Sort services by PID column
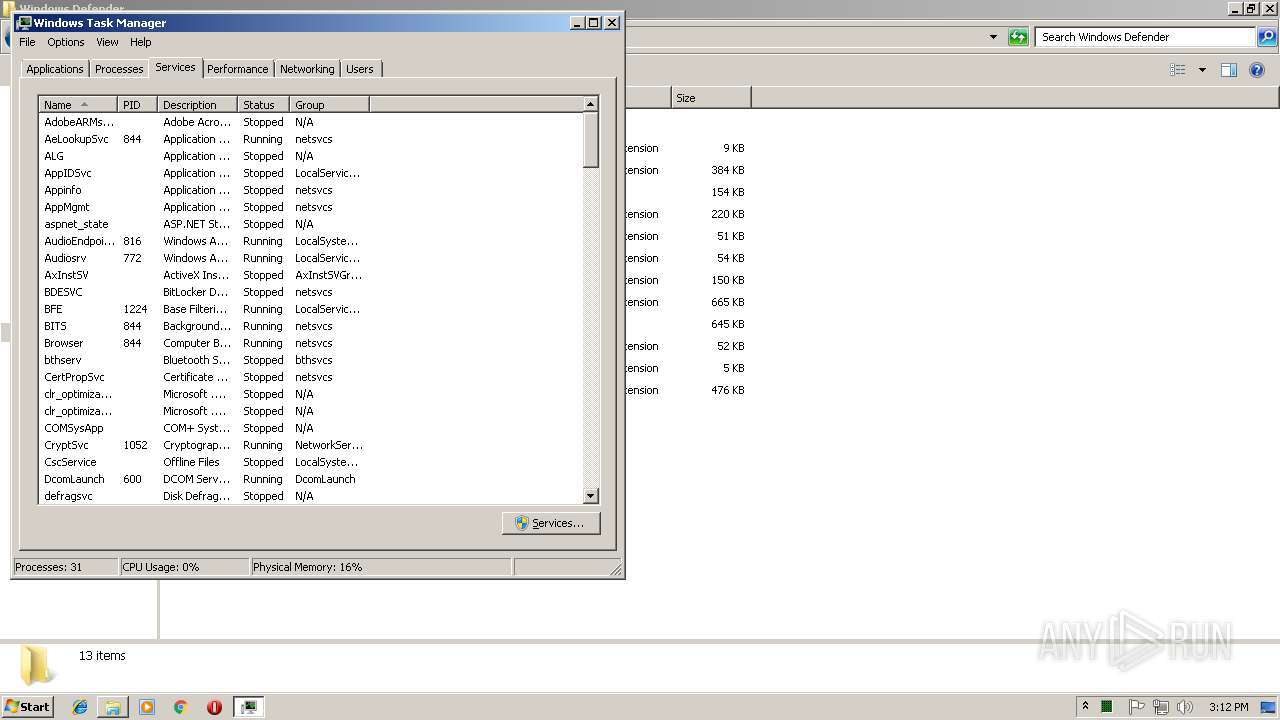 tap(137, 105)
